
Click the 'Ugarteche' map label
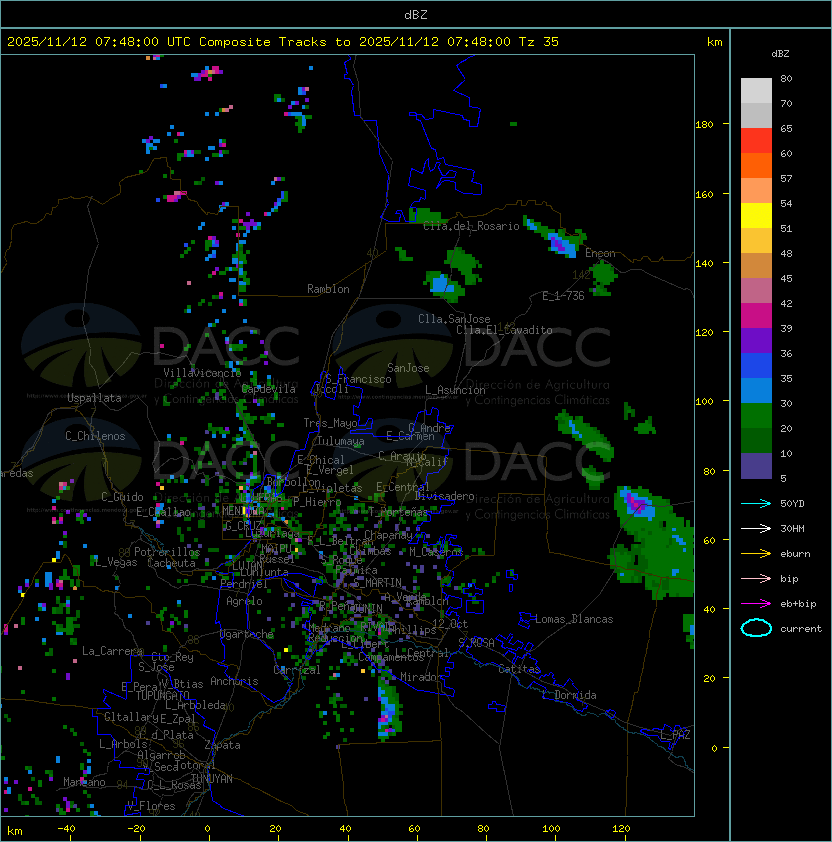(247, 634)
